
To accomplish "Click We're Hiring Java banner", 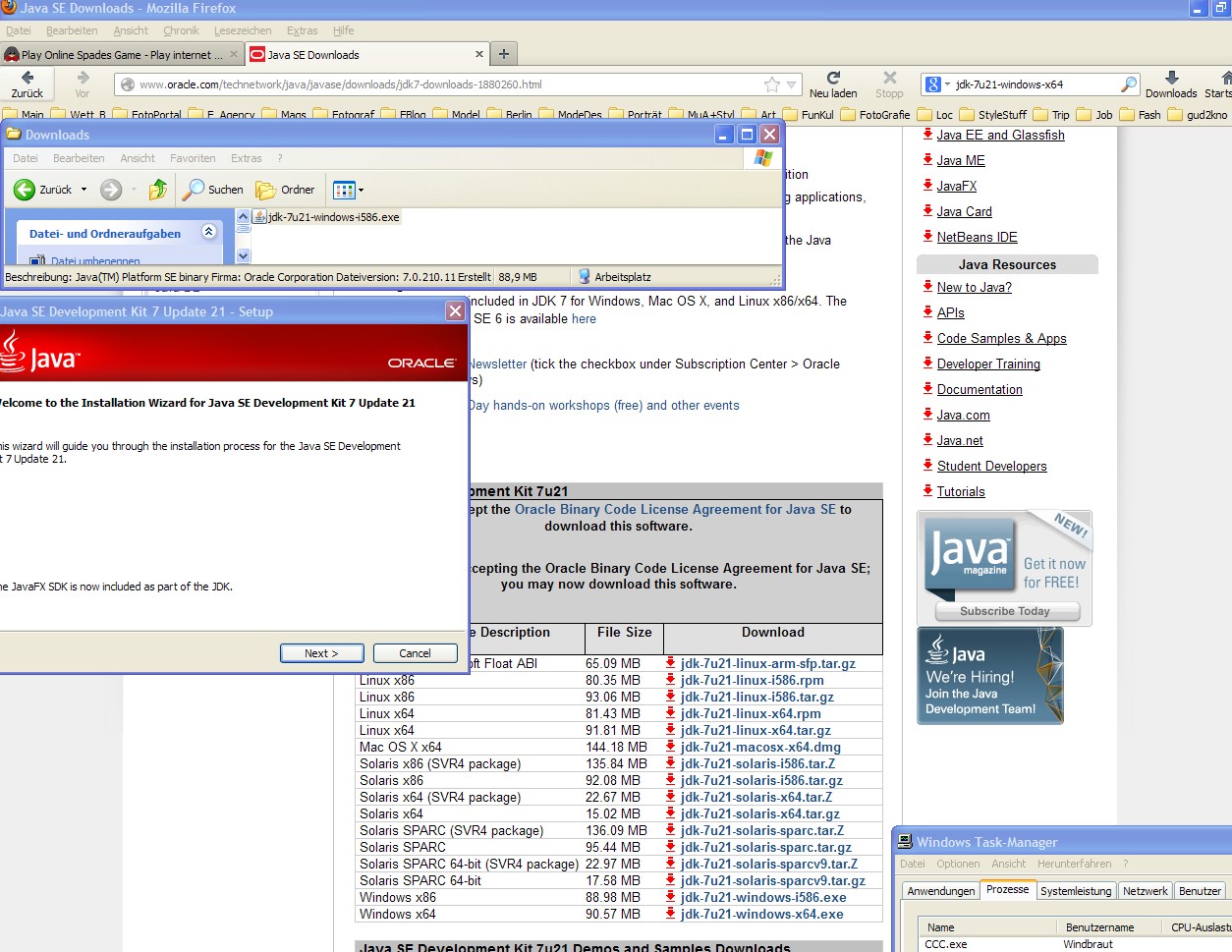I will (990, 676).
